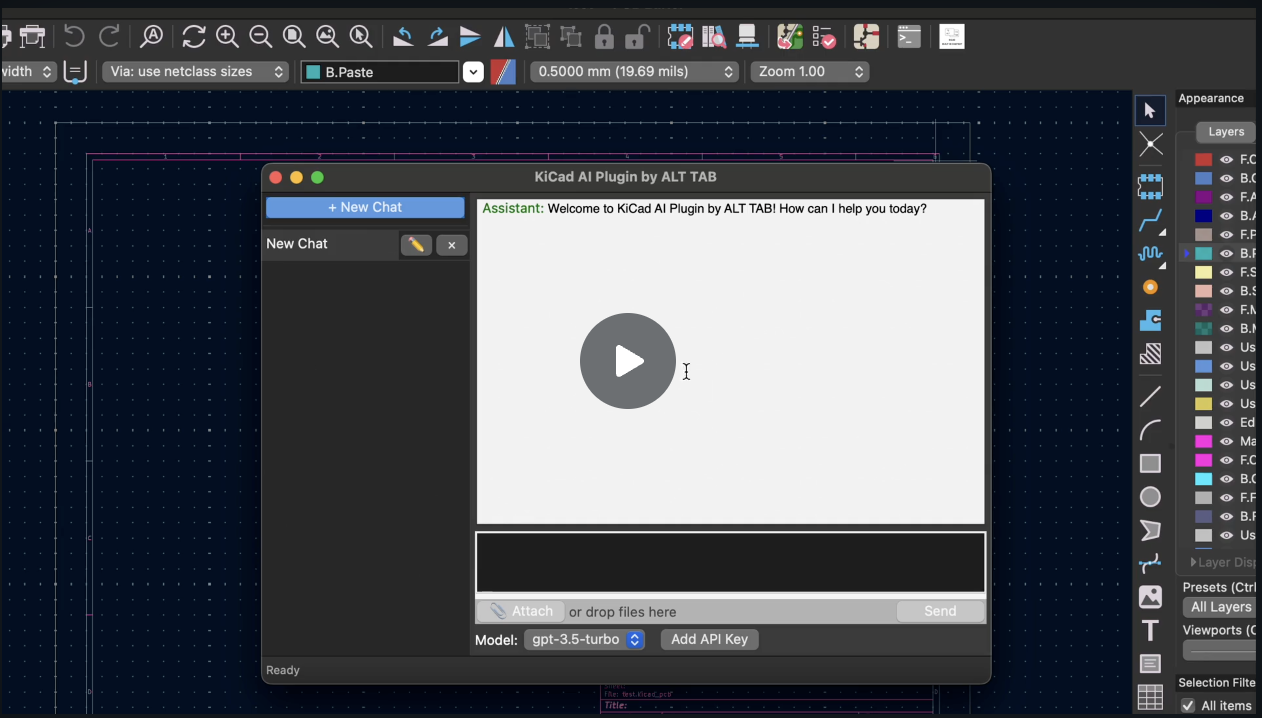Launch the KiCad AI plugin toolbar icon
This screenshot has height=718, width=1262.
(952, 37)
